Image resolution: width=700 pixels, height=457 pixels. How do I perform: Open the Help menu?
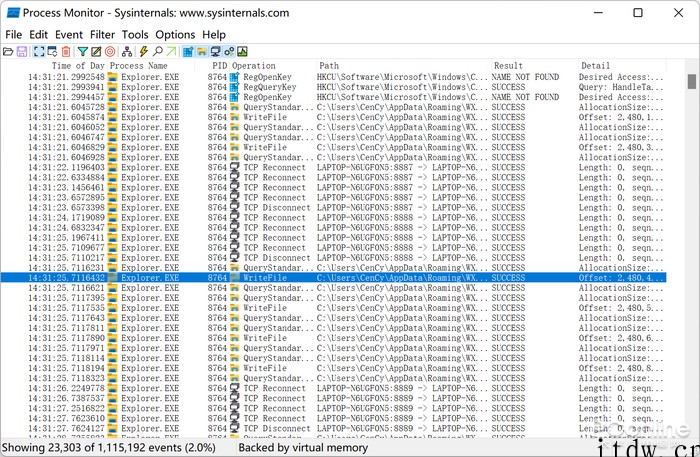point(214,35)
